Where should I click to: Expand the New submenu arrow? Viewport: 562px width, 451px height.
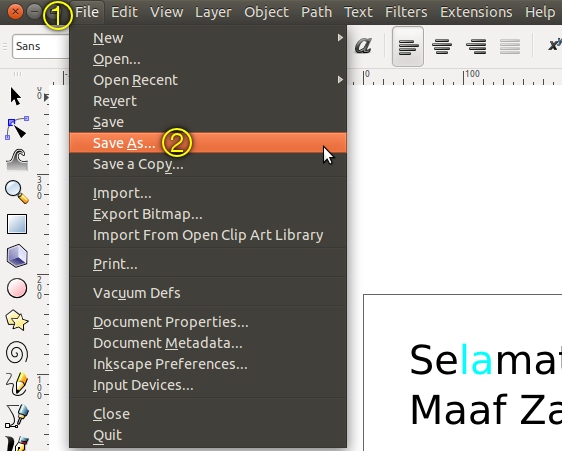[340, 38]
